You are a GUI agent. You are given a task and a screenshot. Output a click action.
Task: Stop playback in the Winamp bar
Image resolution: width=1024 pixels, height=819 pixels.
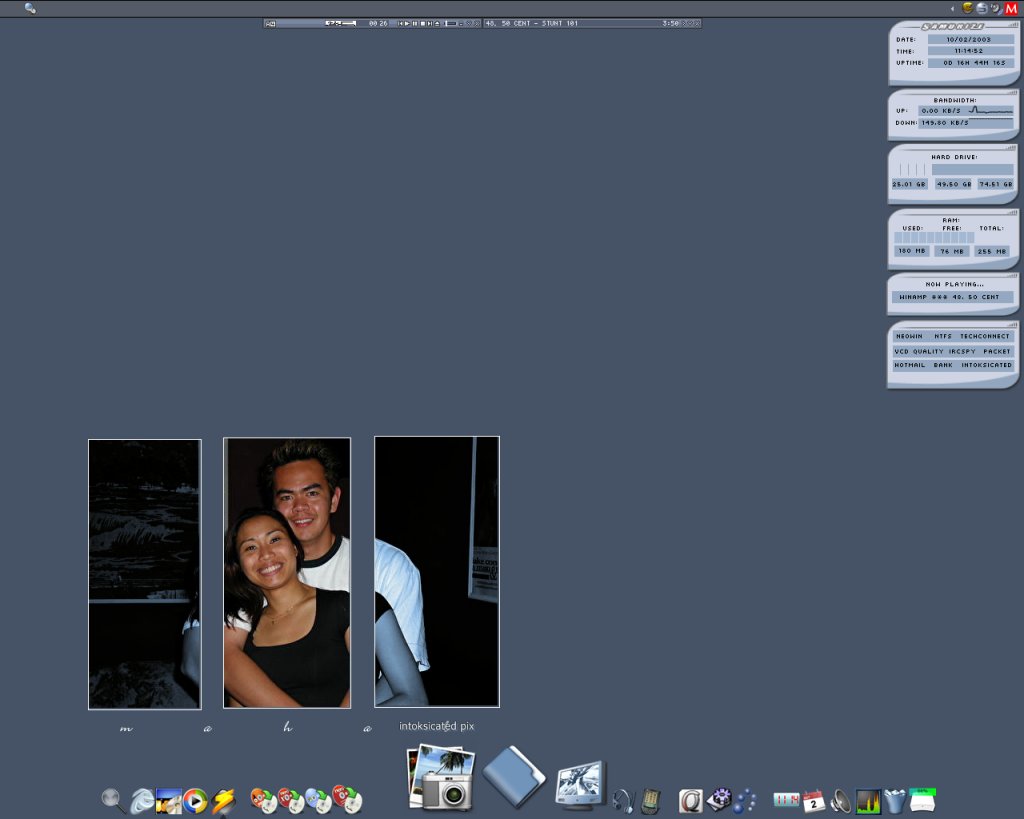coord(423,23)
